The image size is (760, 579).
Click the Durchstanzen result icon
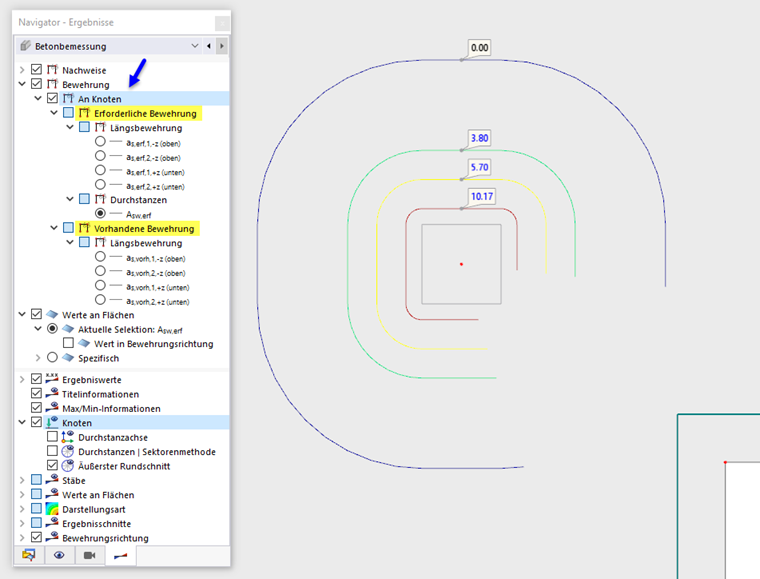(x=100, y=199)
